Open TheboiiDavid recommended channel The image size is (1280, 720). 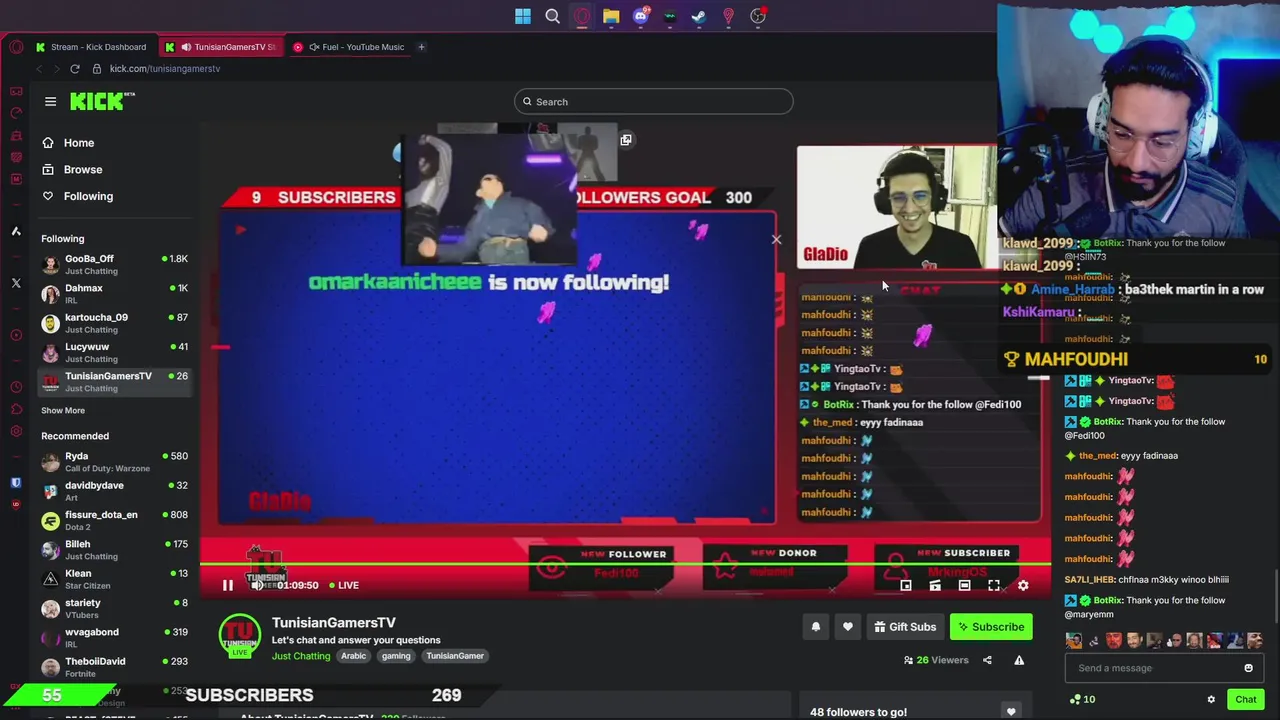[114, 667]
